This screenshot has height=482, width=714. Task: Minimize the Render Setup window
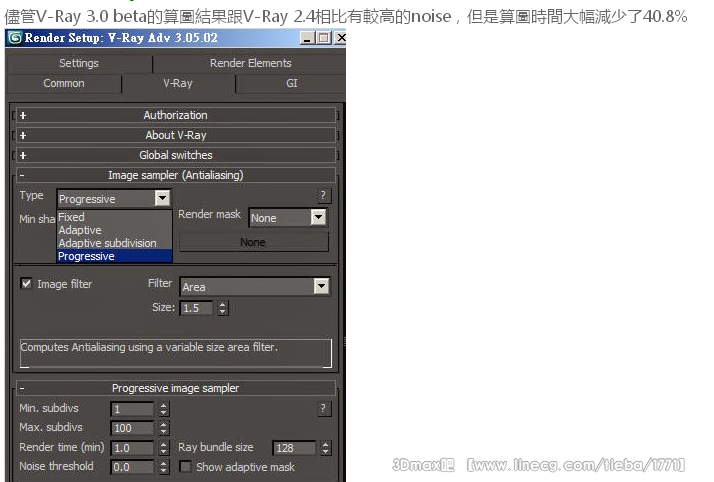click(x=307, y=38)
